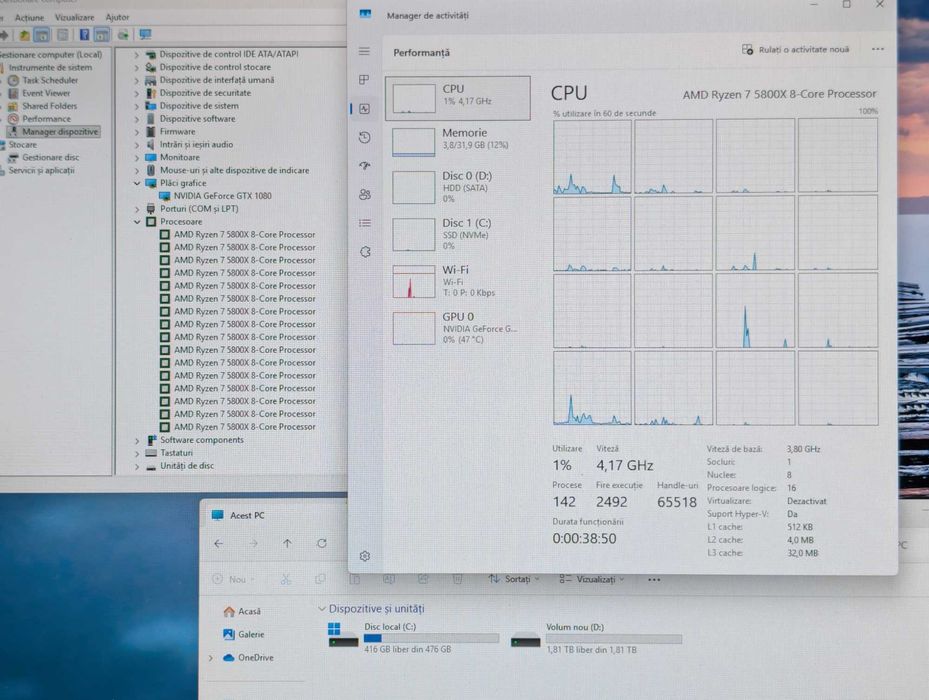Screen dimensions: 929x700
Task: Click back arrow in Acest PC window
Action: tap(219, 544)
